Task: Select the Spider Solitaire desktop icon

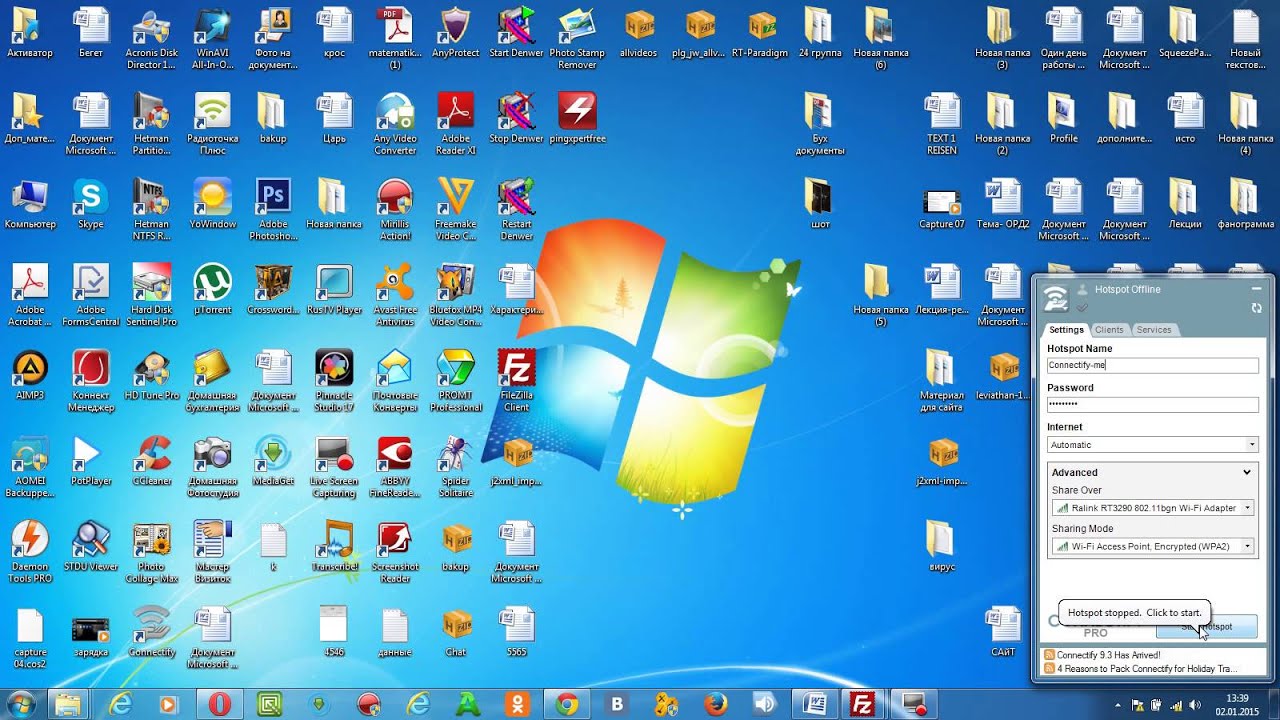Action: (x=456, y=466)
